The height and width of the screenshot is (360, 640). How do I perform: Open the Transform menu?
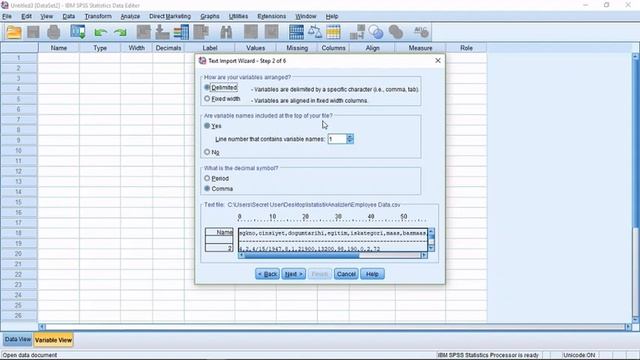[98, 16]
